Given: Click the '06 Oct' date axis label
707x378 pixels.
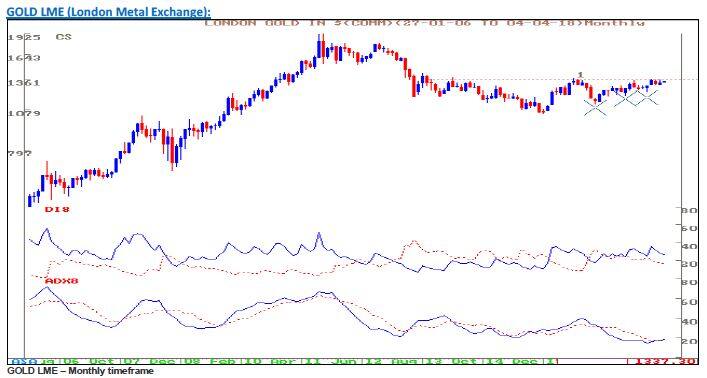Looking at the screenshot, I should coord(89,362).
